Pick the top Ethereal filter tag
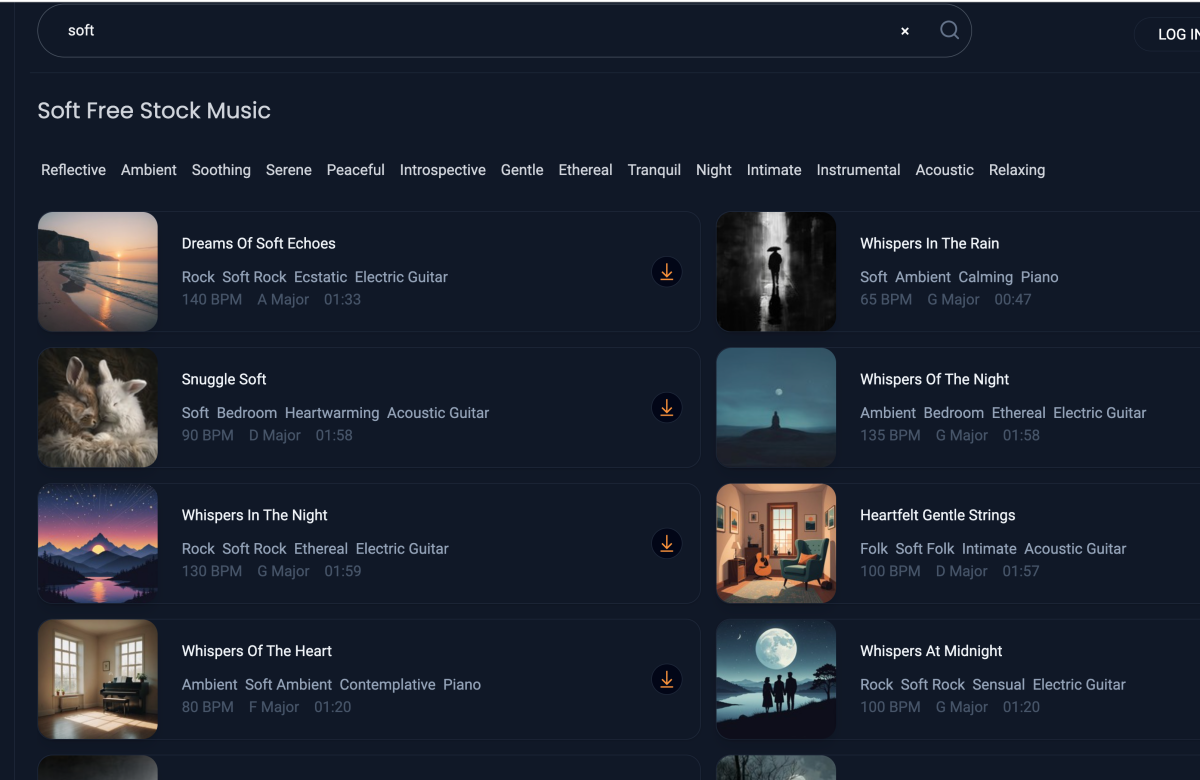Screen dimensions: 1200x780 pyautogui.click(x=586, y=170)
